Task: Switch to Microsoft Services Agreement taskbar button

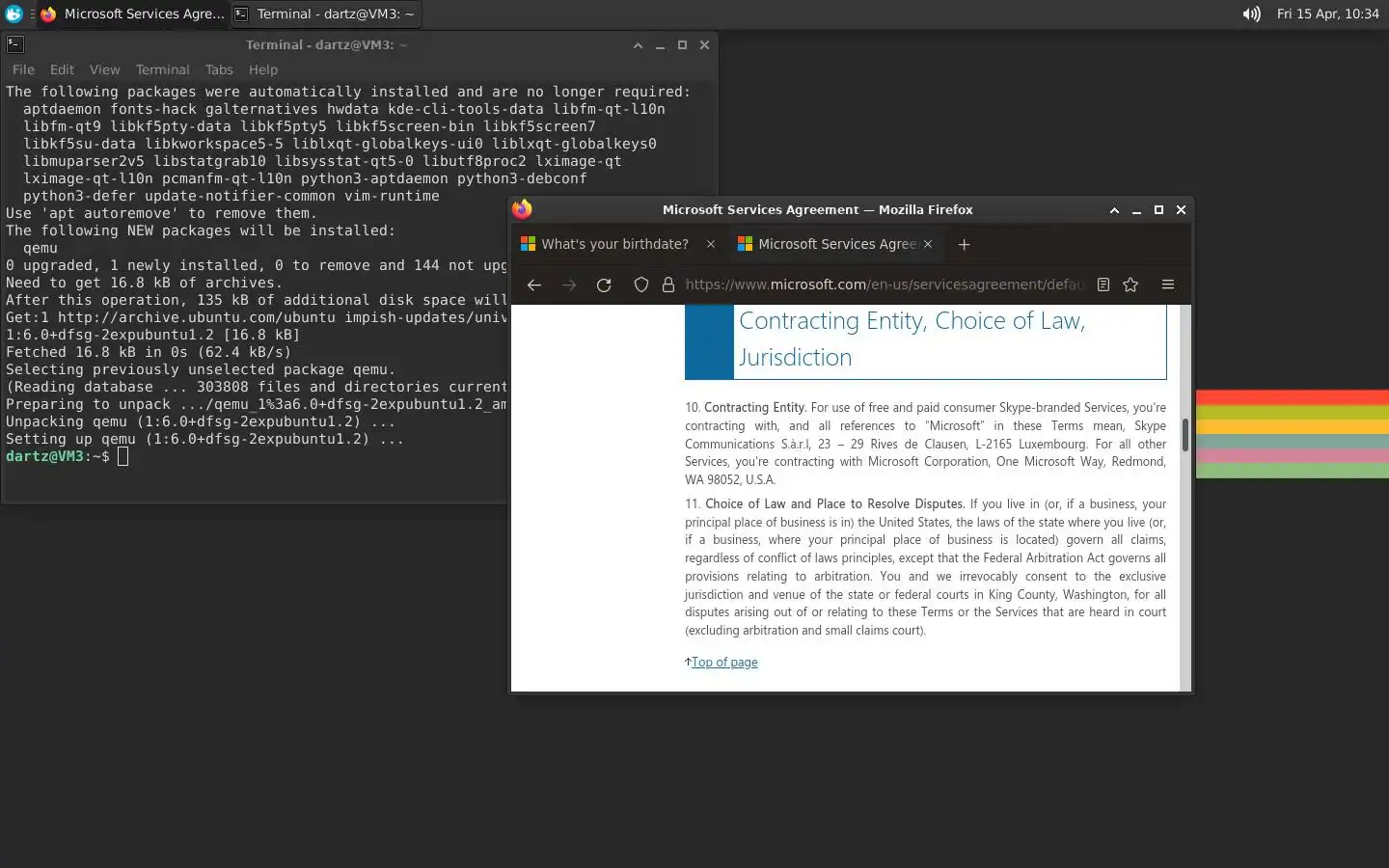Action: (131, 14)
